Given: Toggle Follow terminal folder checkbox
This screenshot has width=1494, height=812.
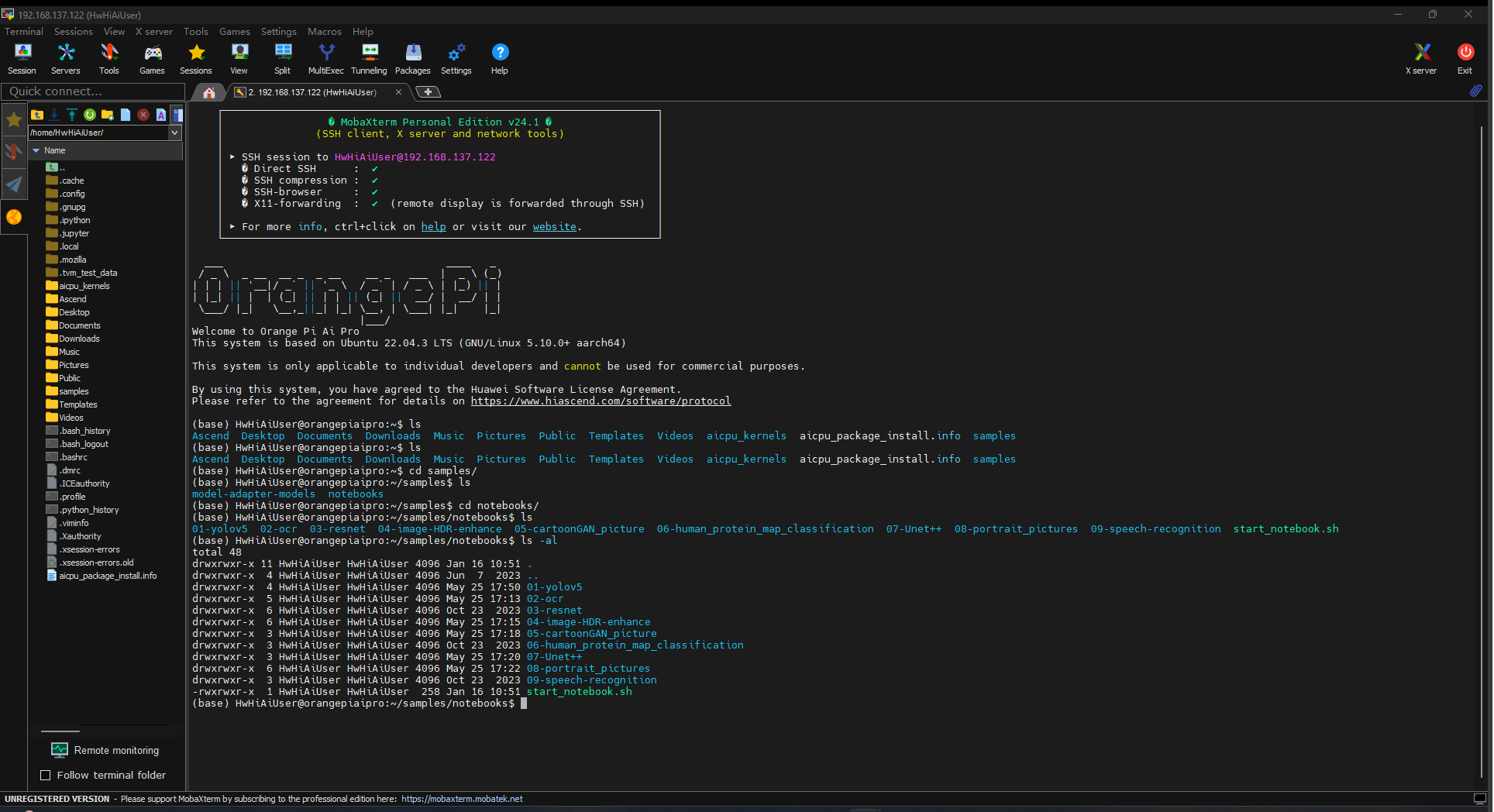Looking at the screenshot, I should pyautogui.click(x=45, y=775).
